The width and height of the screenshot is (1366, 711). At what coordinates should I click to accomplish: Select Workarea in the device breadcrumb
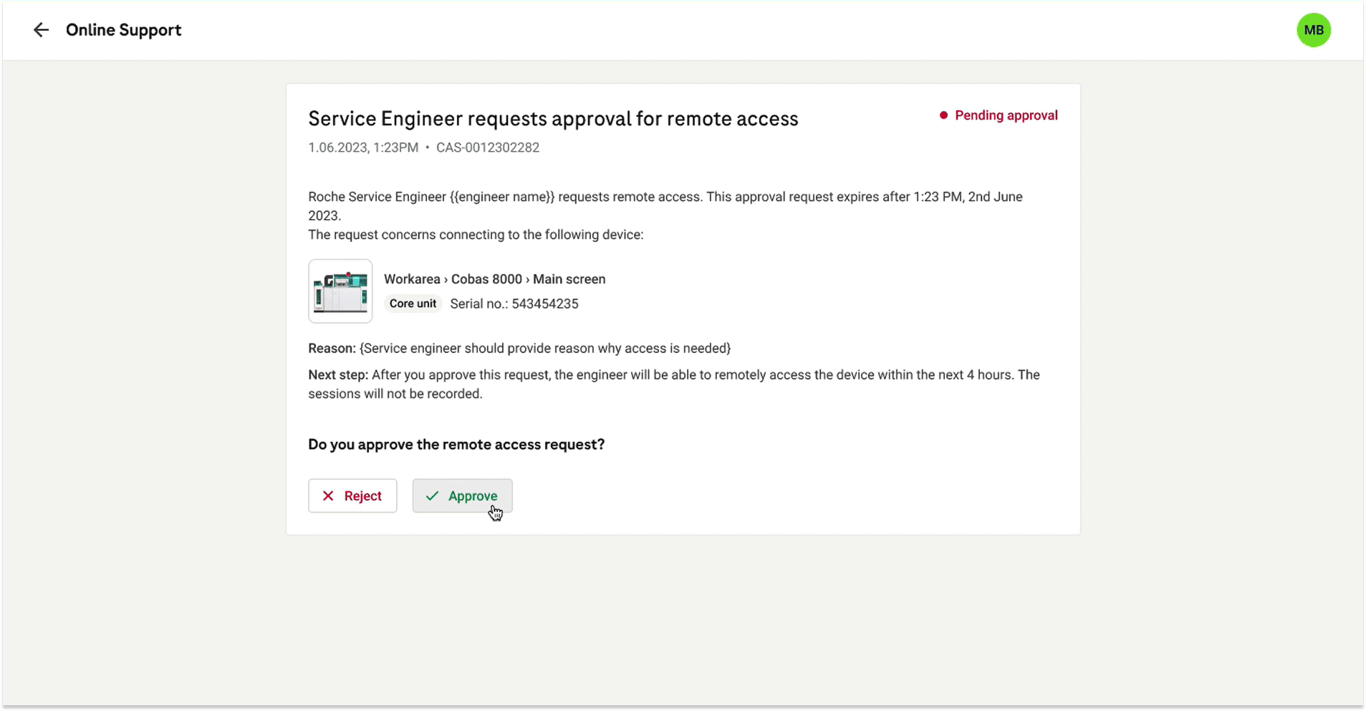[412, 279]
